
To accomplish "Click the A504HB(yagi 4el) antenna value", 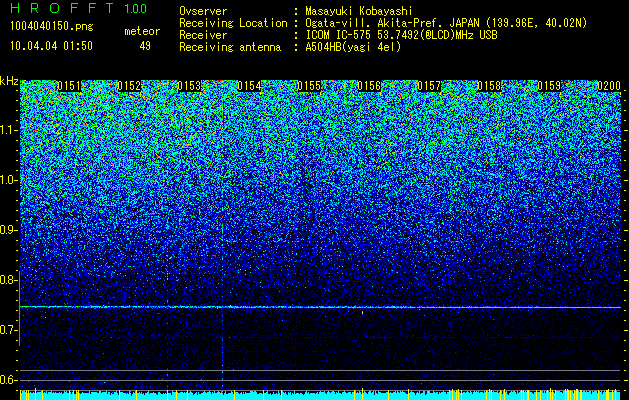I will (353, 47).
